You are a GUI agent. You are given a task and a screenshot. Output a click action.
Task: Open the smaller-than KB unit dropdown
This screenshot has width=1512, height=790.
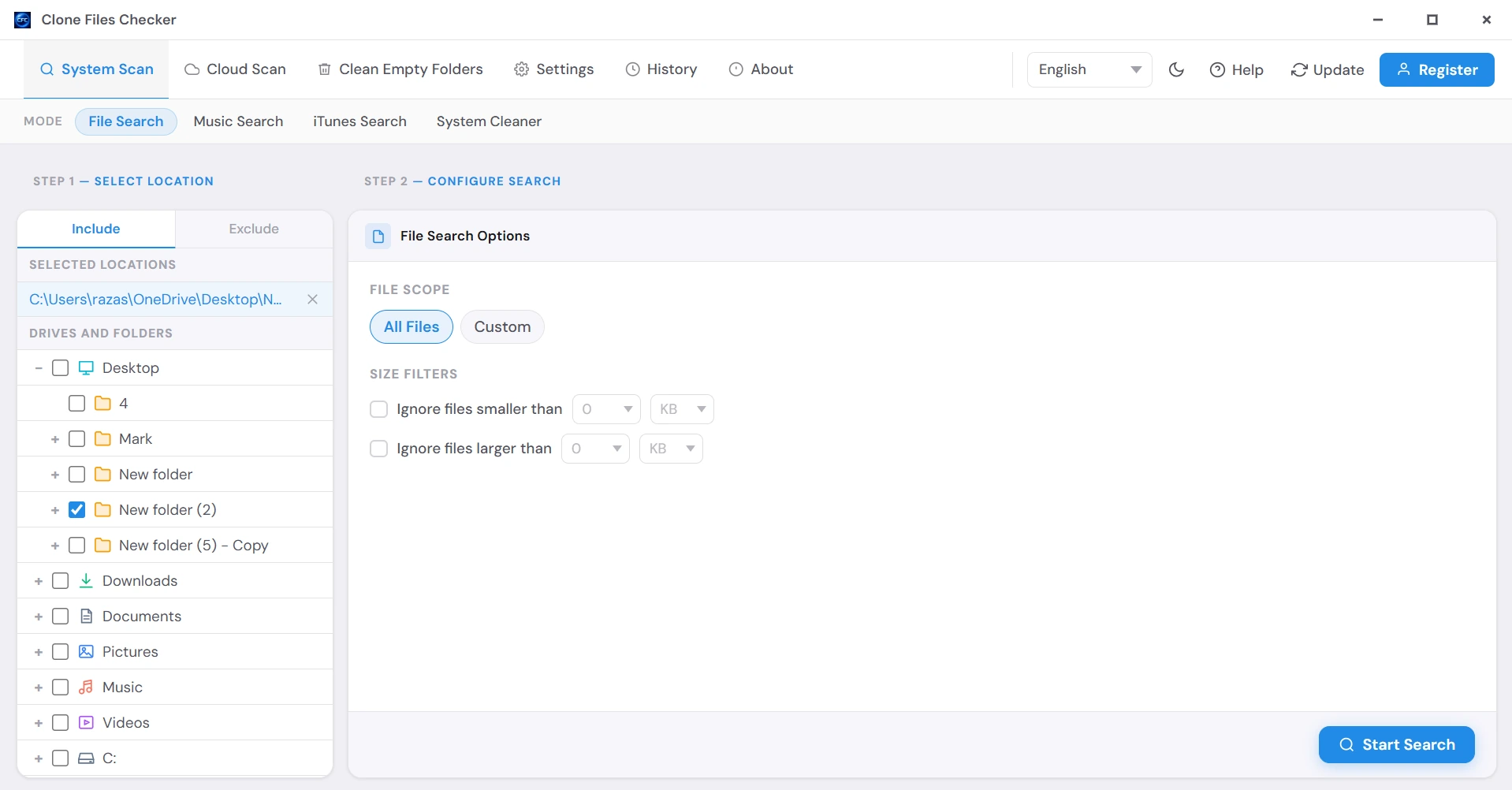pyautogui.click(x=682, y=409)
